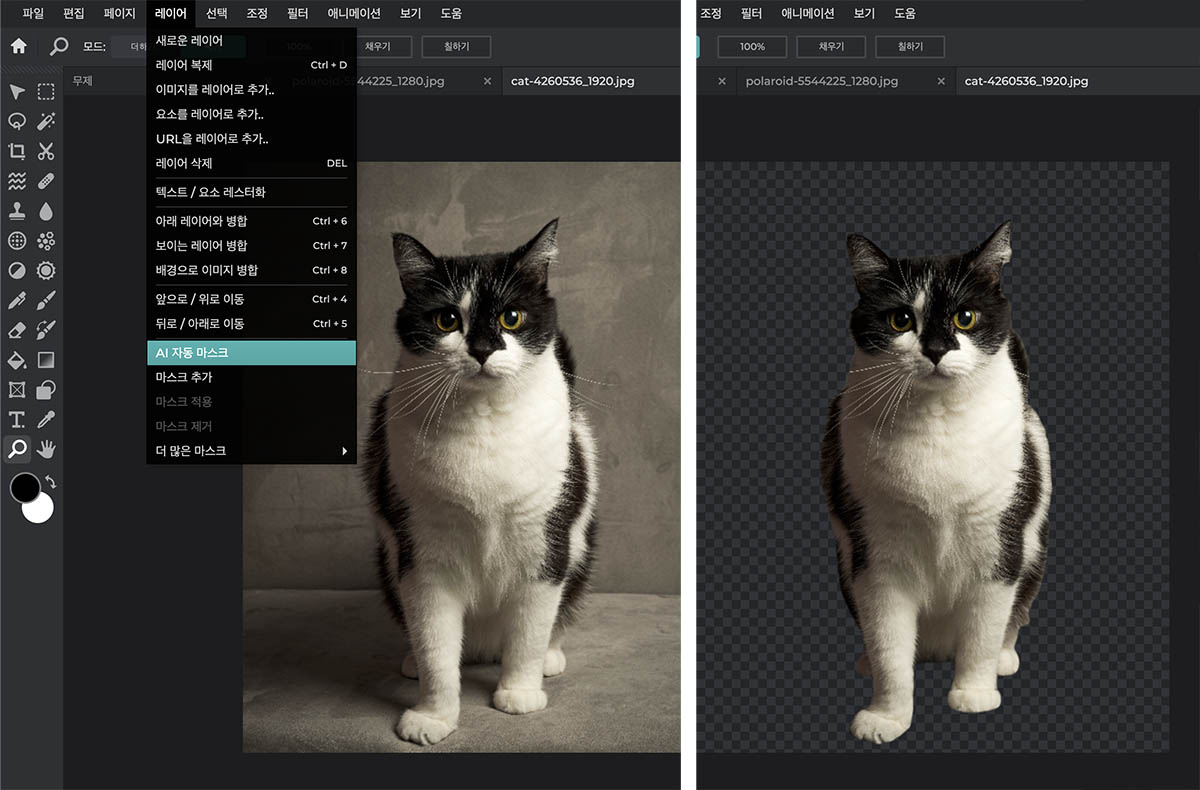Select the Heal bandage tool
This screenshot has width=1200, height=790.
point(46,181)
